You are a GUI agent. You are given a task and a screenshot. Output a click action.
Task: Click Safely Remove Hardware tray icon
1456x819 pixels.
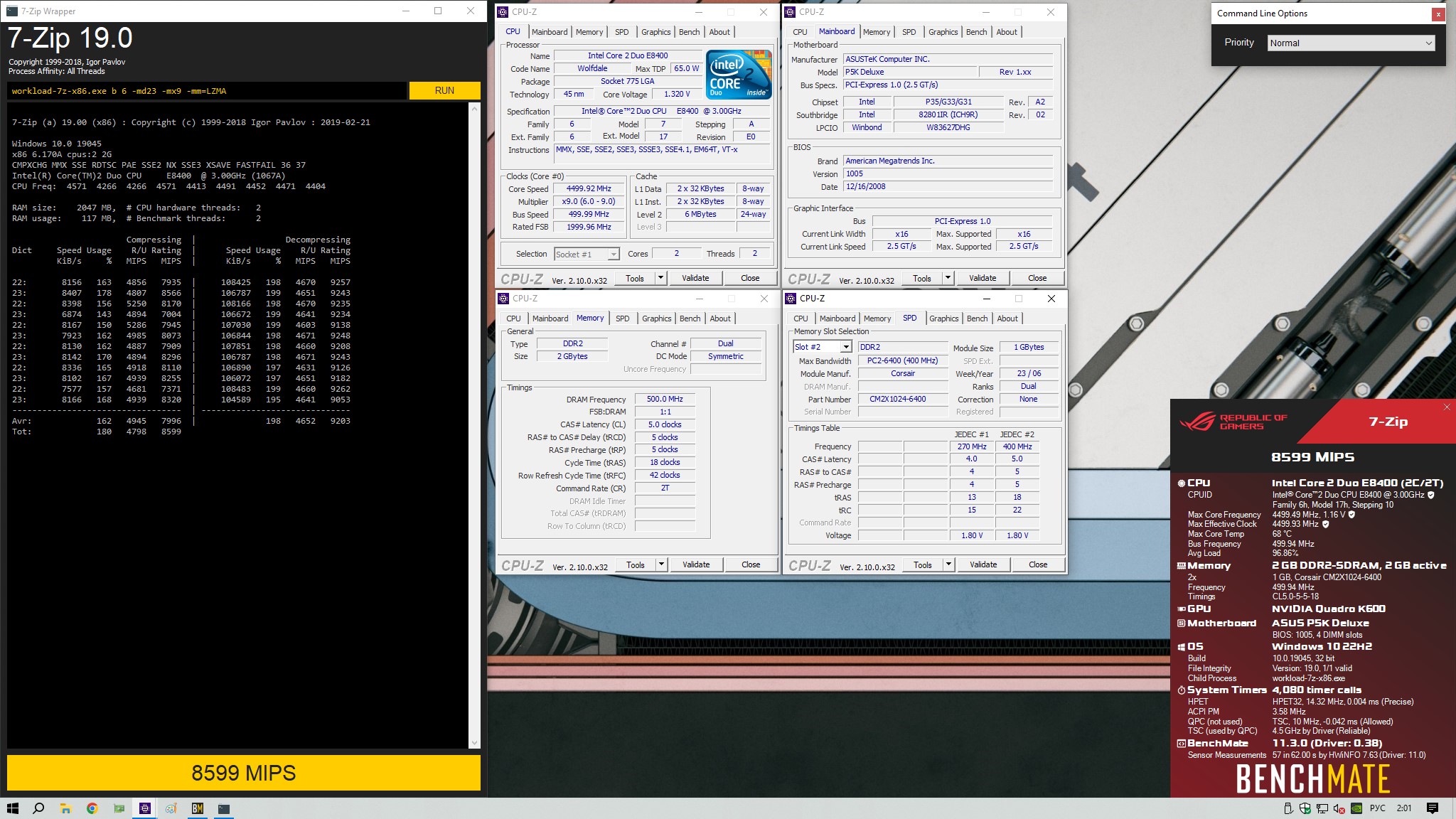click(x=1288, y=808)
